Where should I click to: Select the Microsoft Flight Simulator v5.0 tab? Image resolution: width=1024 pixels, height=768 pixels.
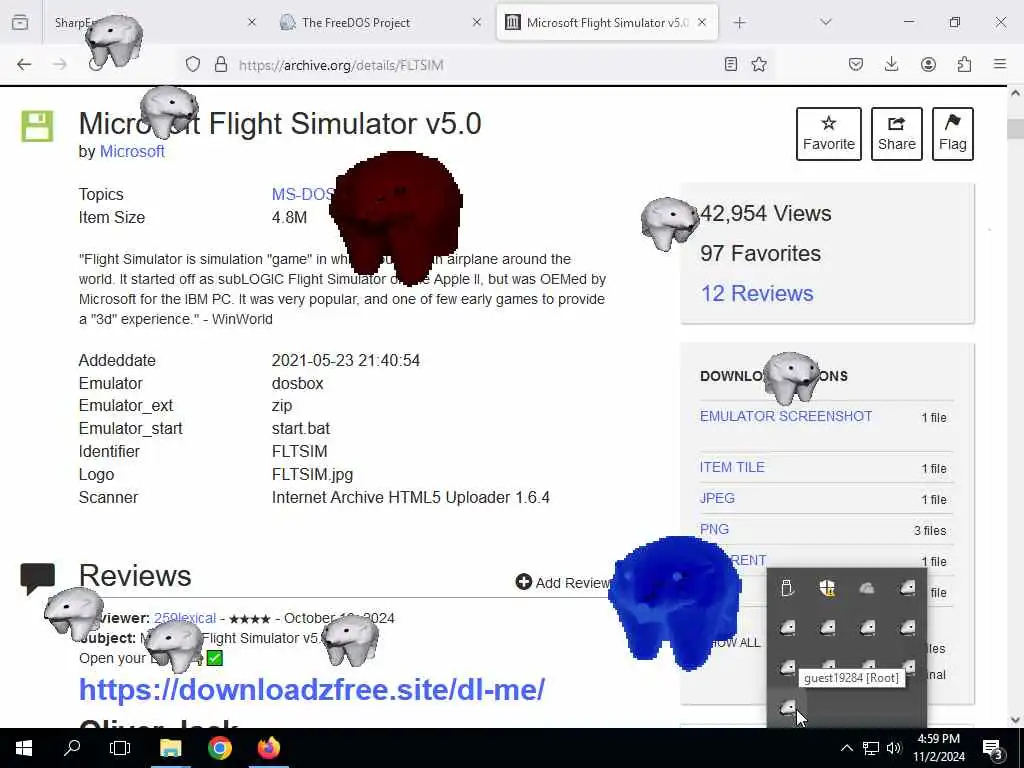tap(607, 22)
